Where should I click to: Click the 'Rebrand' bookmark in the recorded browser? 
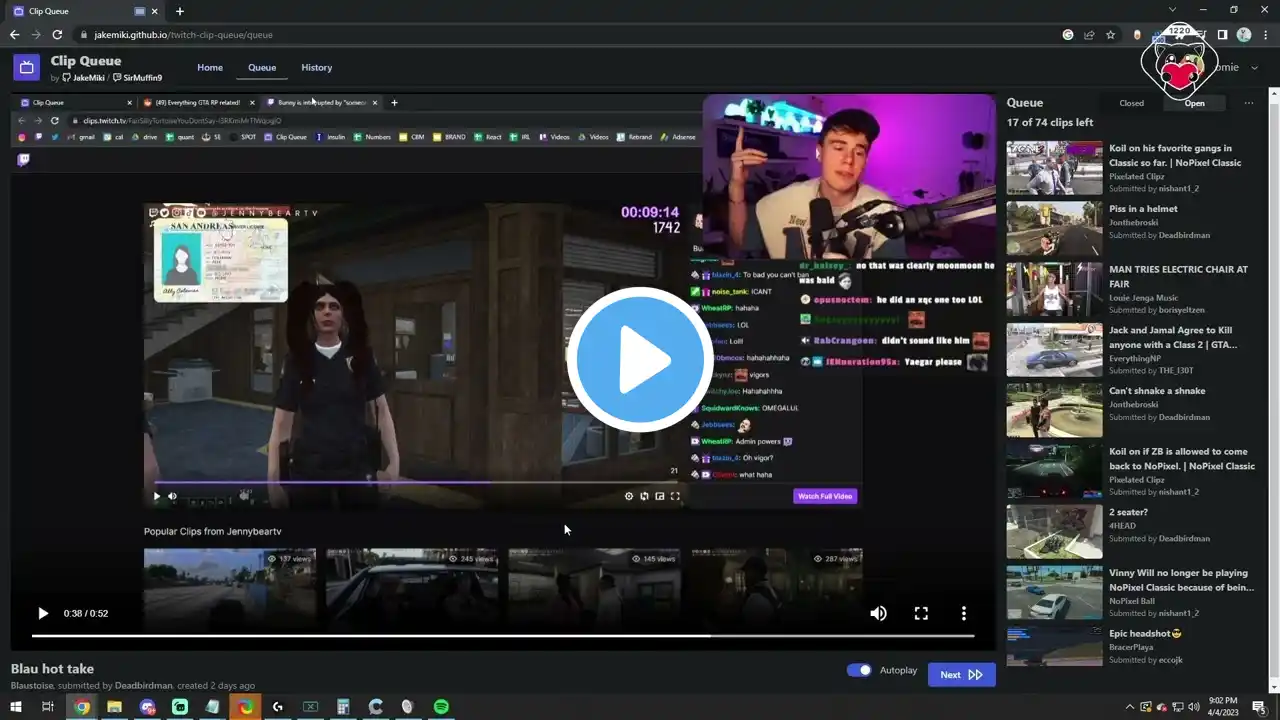(x=633, y=137)
